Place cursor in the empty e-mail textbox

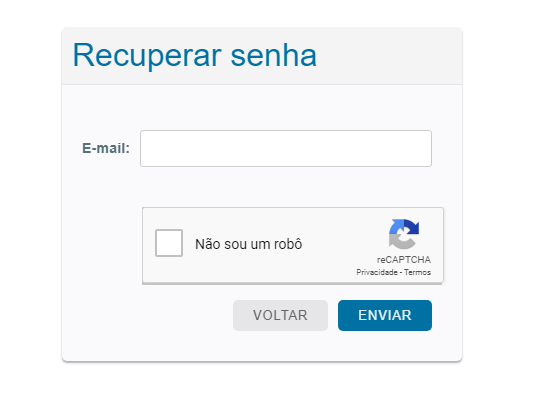point(286,148)
